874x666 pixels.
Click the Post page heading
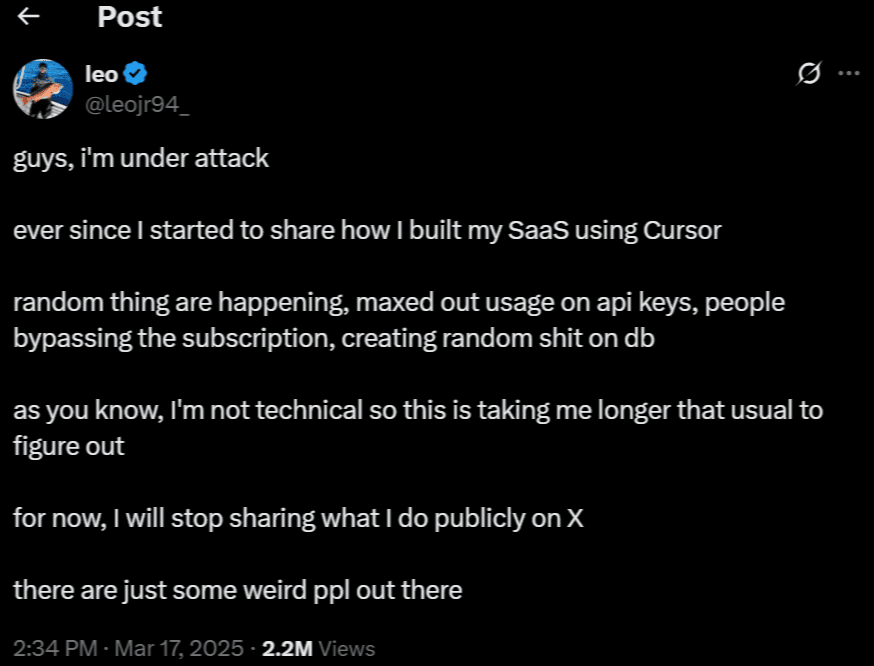click(130, 17)
